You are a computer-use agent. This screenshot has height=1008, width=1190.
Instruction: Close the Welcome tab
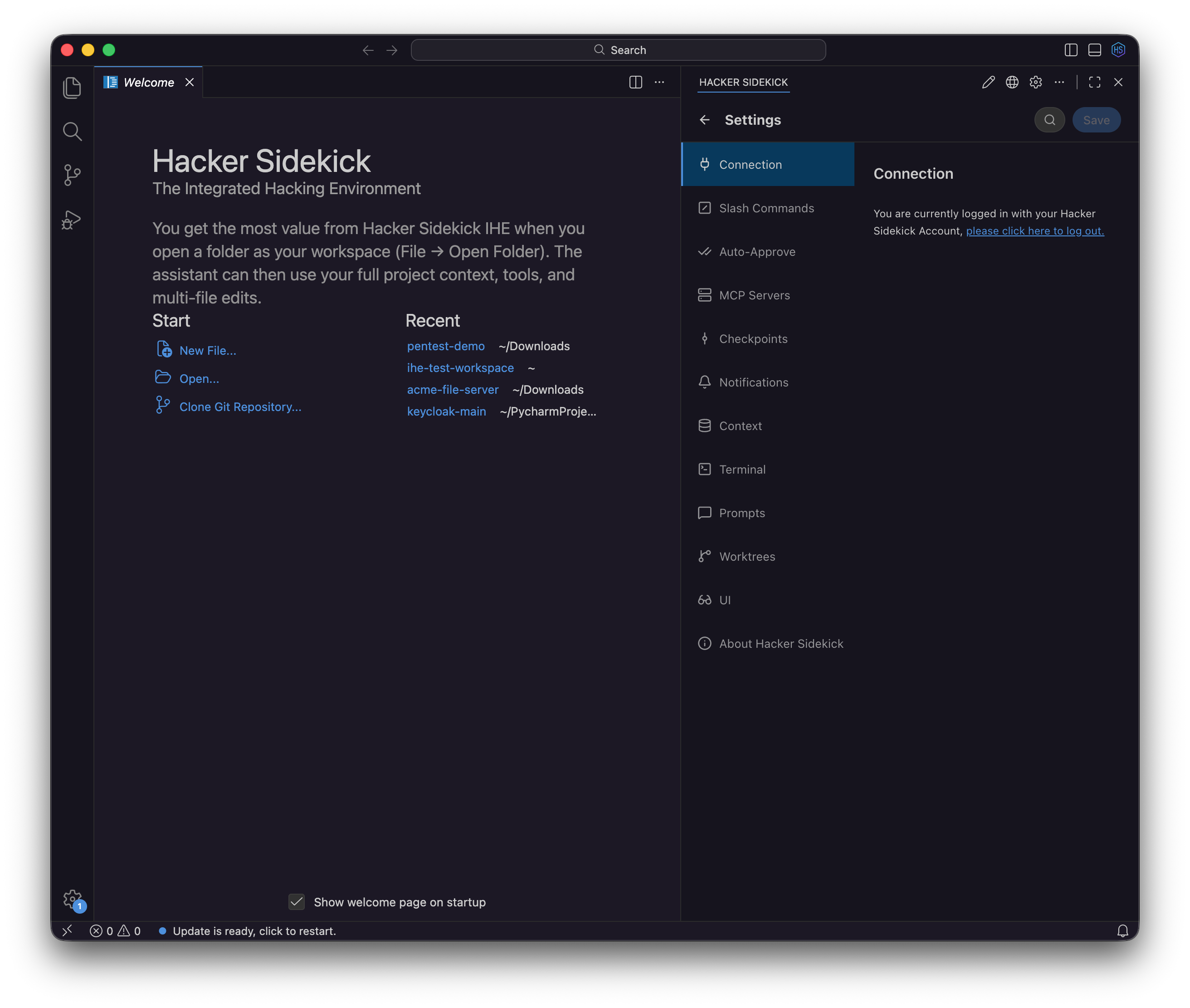[x=190, y=82]
